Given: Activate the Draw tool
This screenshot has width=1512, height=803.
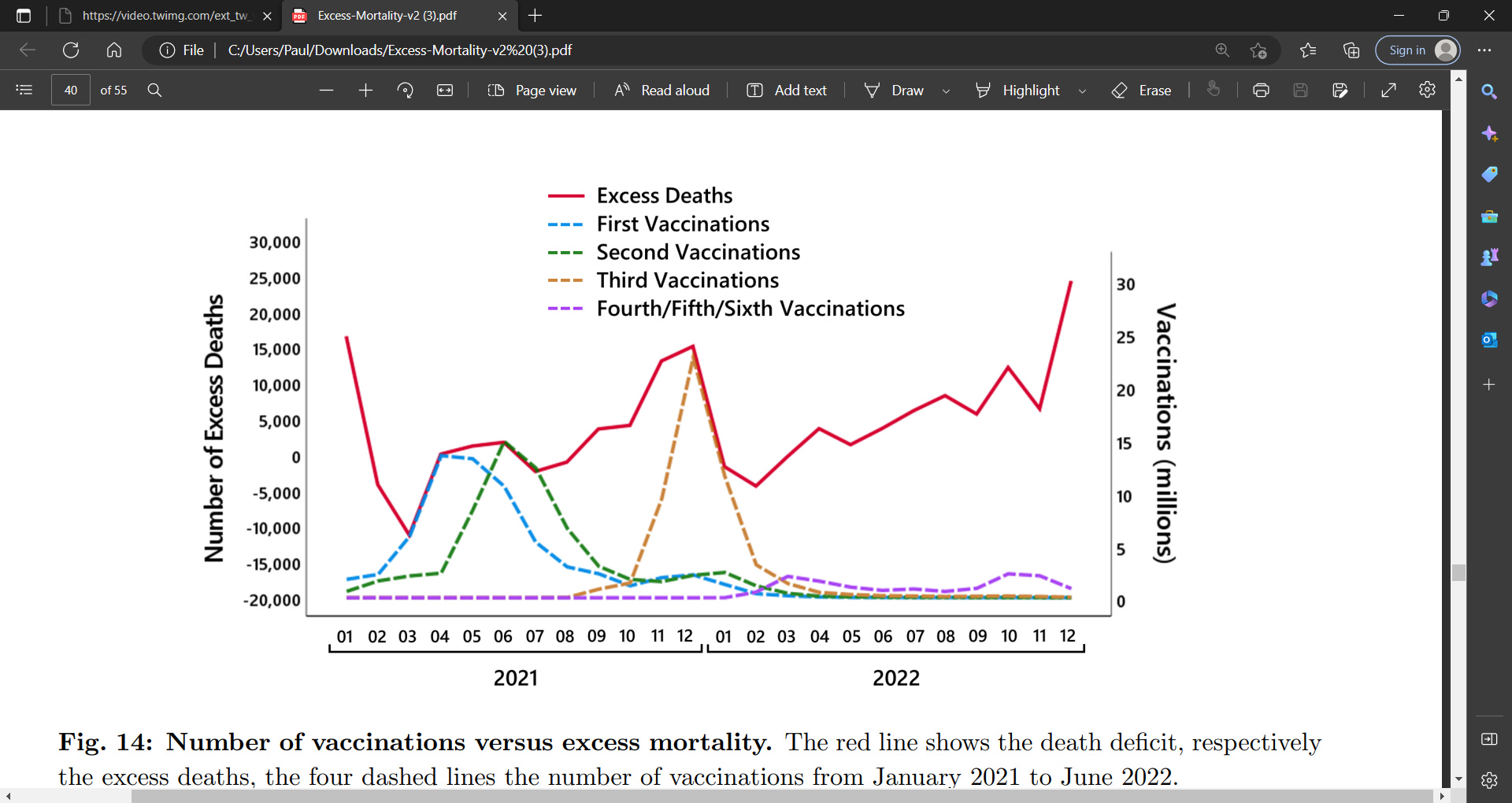Looking at the screenshot, I should [x=895, y=91].
